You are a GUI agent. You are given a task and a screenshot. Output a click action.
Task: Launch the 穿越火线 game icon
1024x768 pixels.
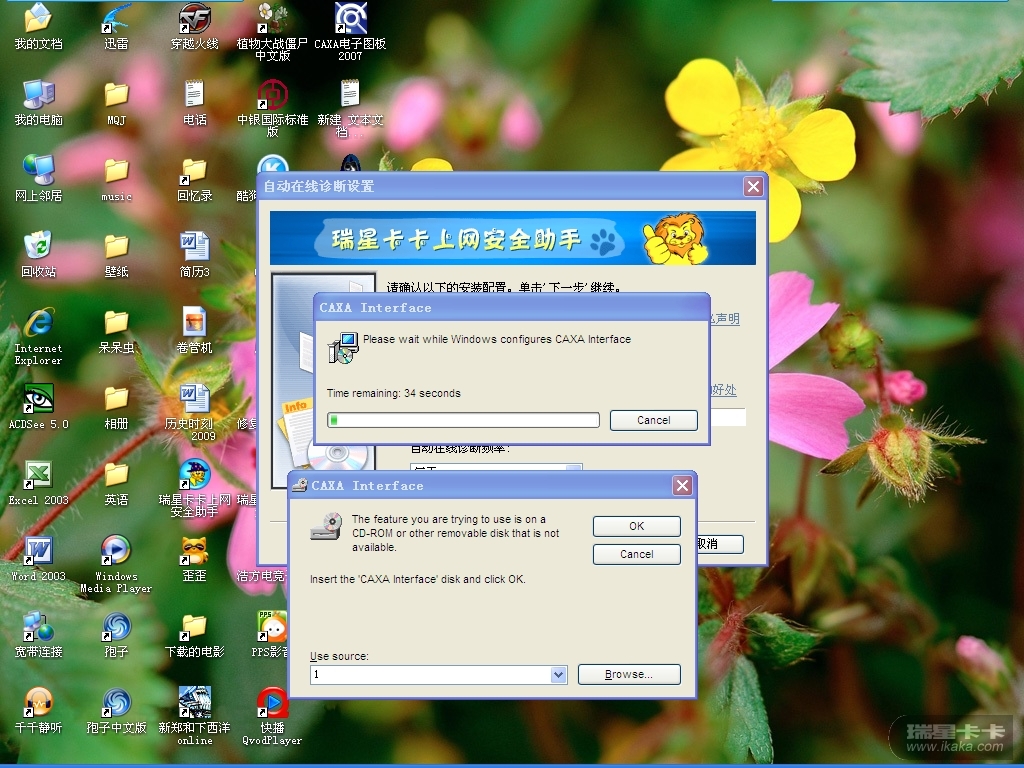coord(195,26)
